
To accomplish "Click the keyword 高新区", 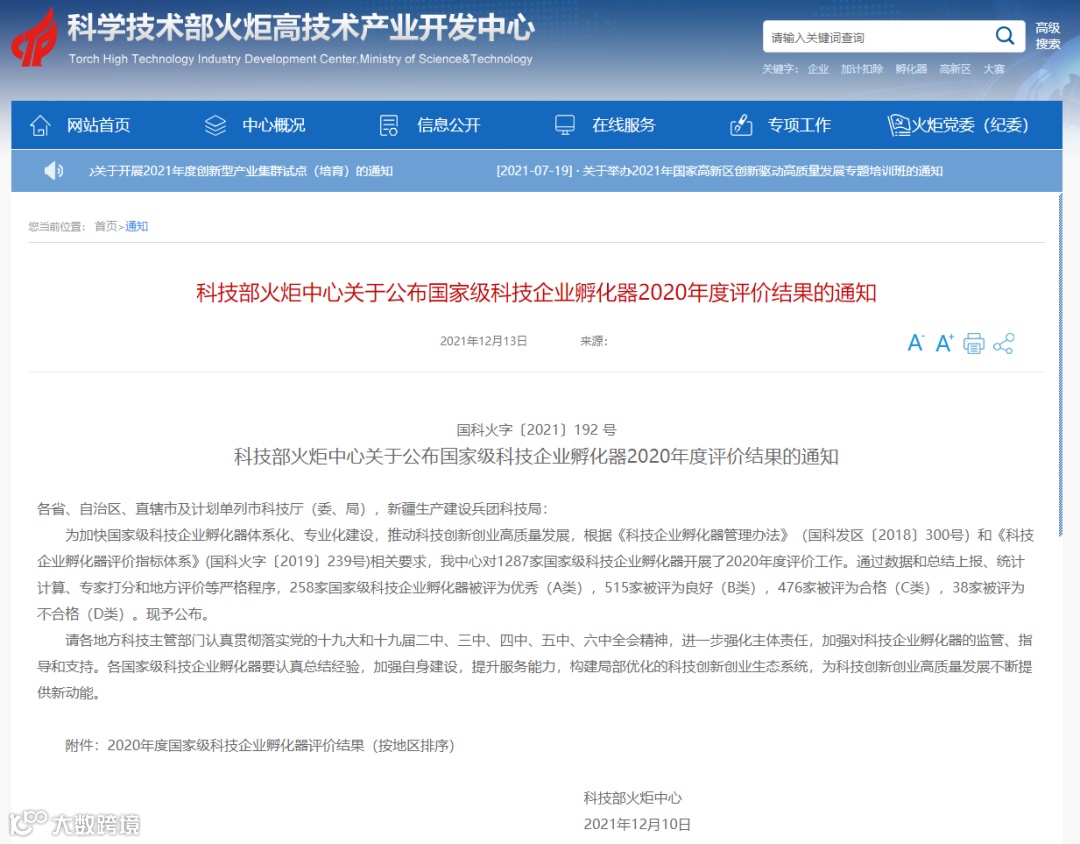I will pyautogui.click(x=955, y=69).
